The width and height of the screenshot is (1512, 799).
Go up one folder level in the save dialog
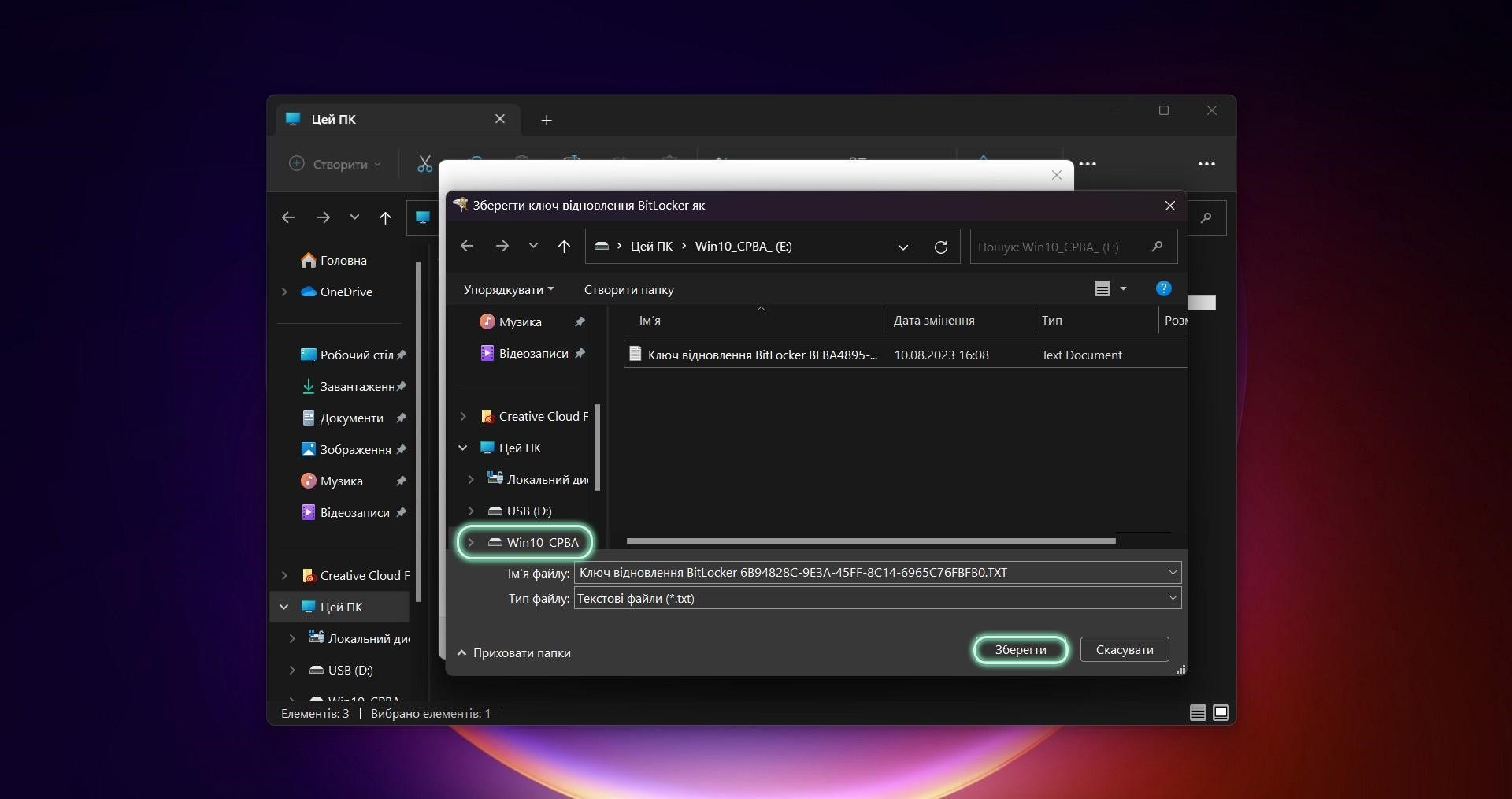564,247
